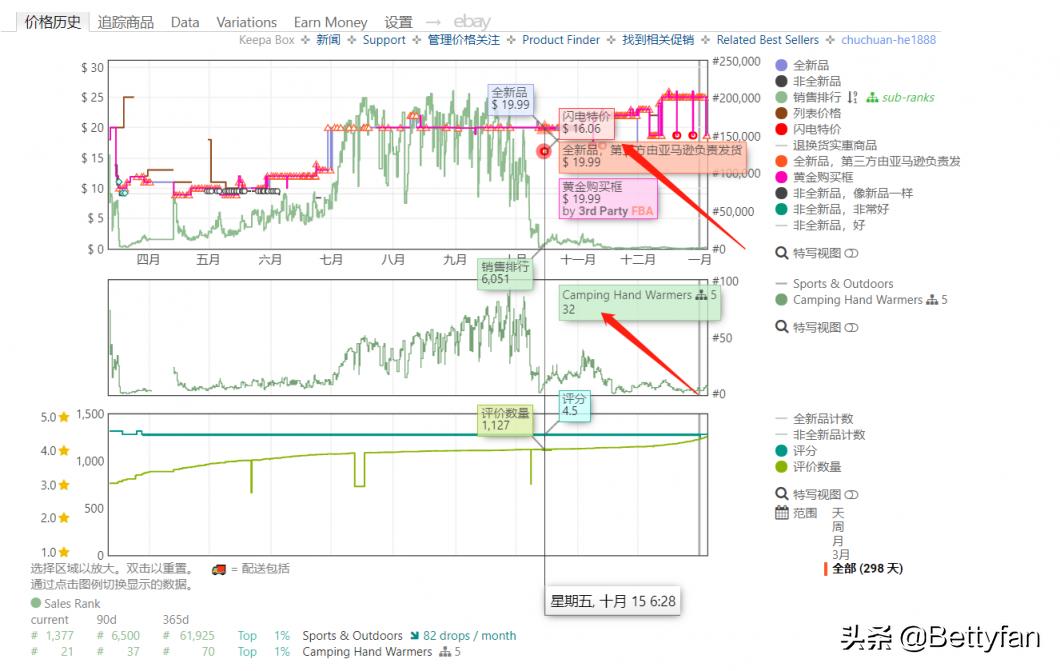Open the Variations tab
This screenshot has height=671, width=1060.
tap(246, 22)
